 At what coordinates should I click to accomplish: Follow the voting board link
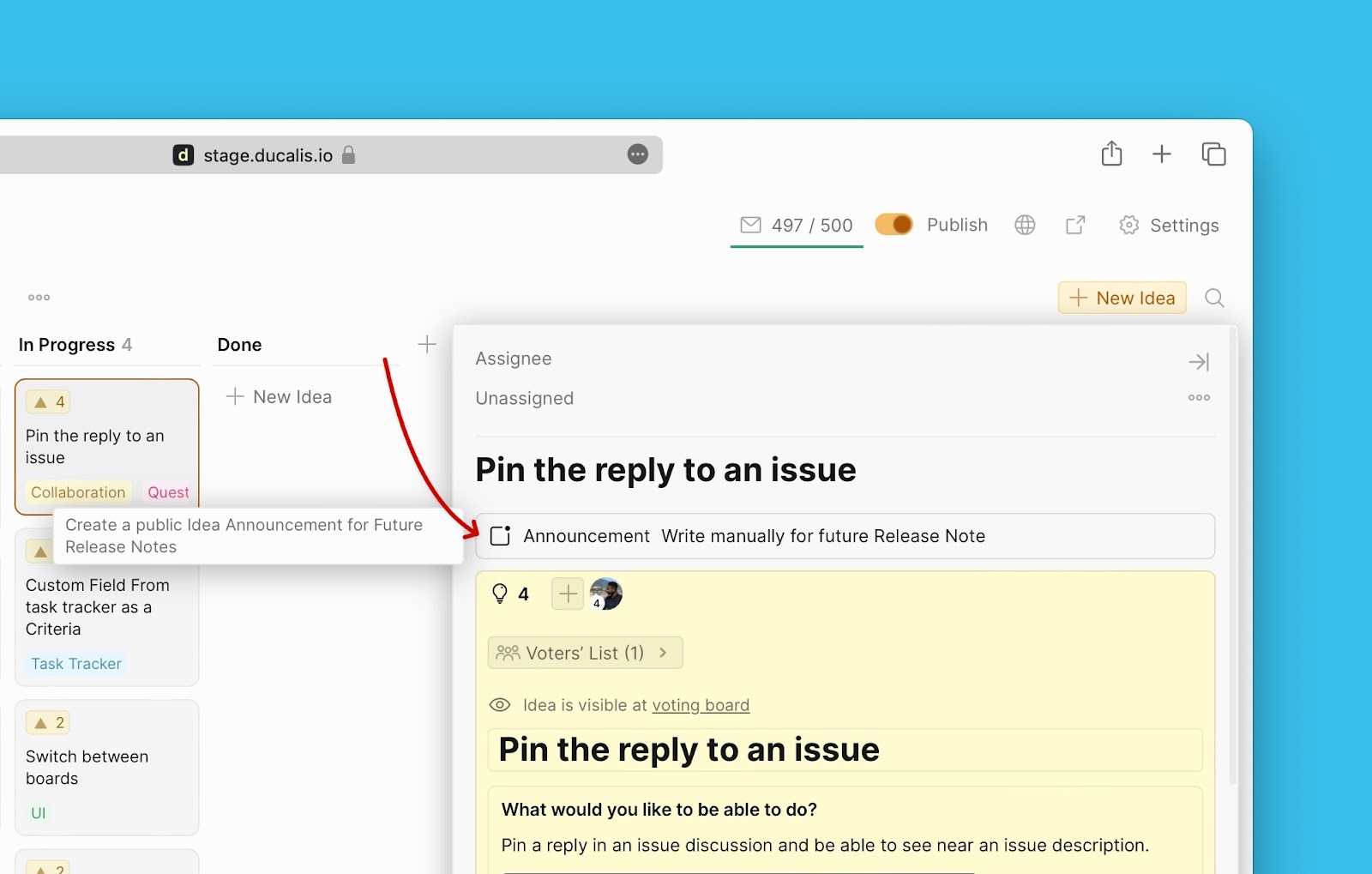pyautogui.click(x=701, y=705)
